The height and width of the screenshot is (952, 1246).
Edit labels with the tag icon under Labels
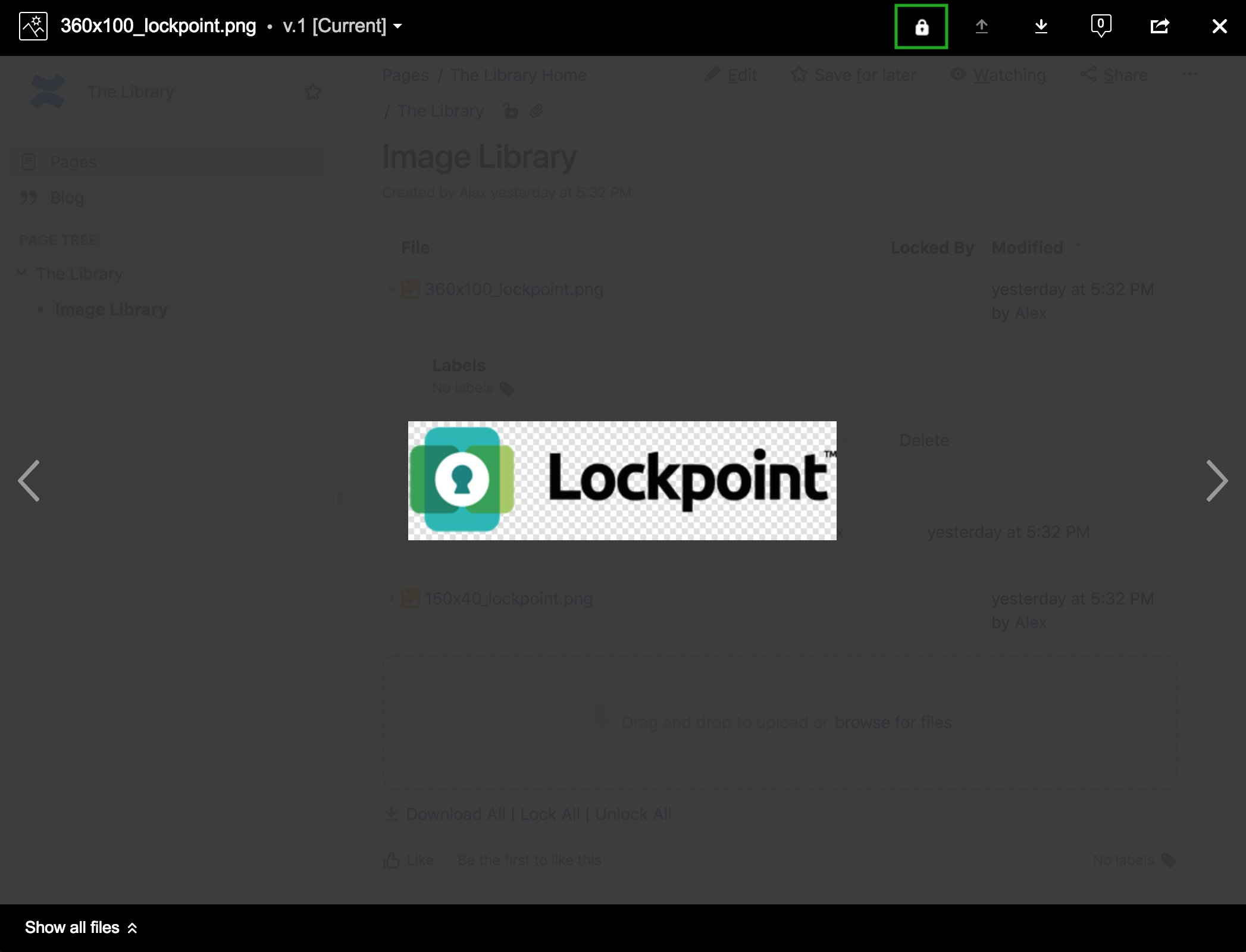[507, 389]
